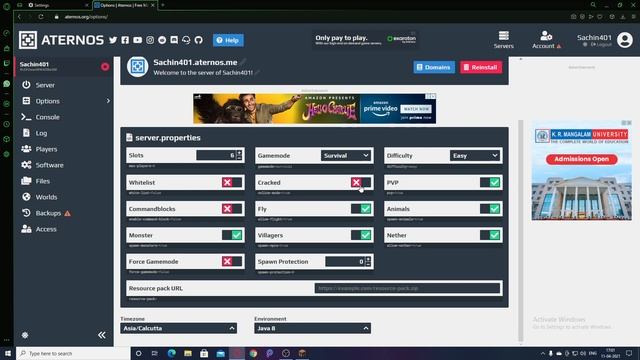Screen dimensions: 640x360
Task: Open Environment dropdown Java 8
Action: [x=312, y=328]
